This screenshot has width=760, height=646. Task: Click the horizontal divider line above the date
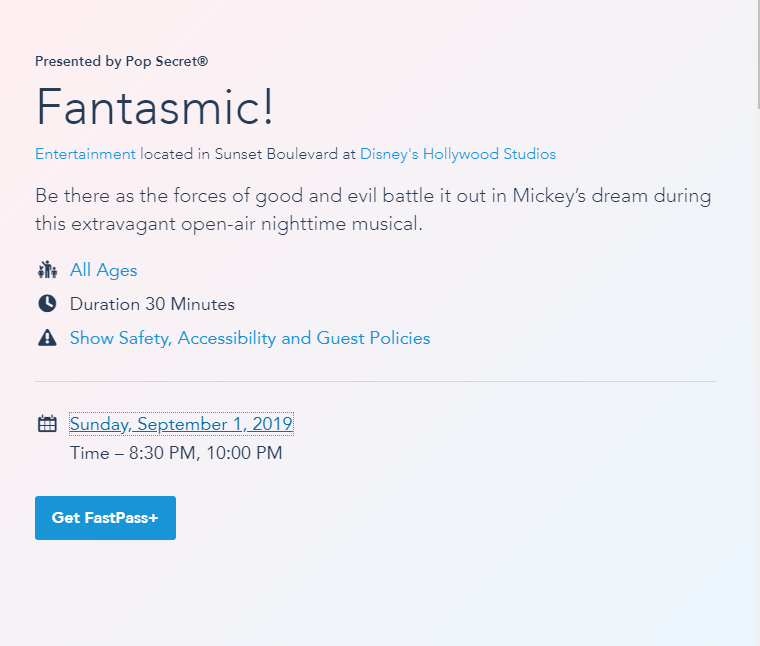375,382
